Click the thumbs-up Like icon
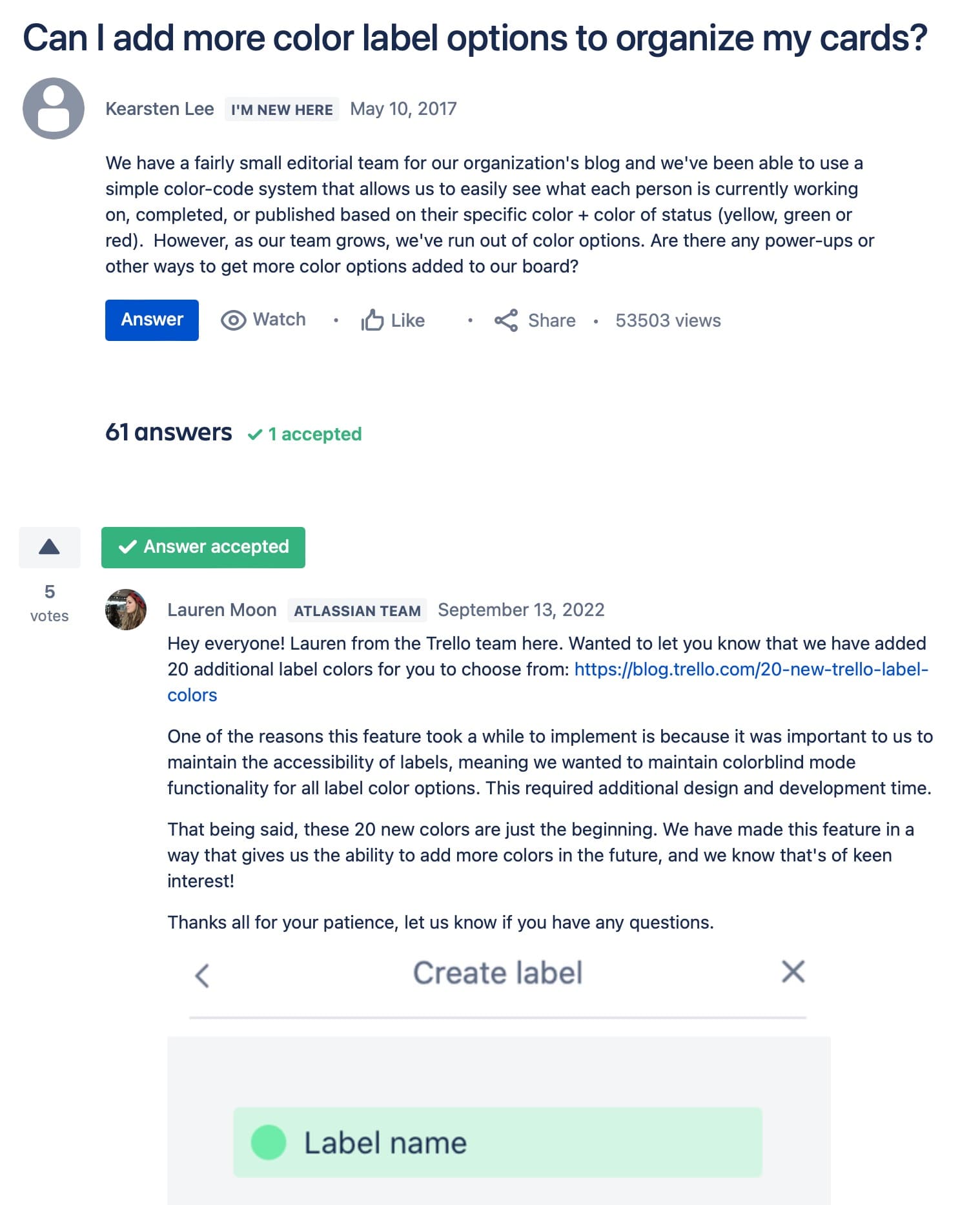Image resolution: width=980 pixels, height=1205 pixels. point(372,320)
